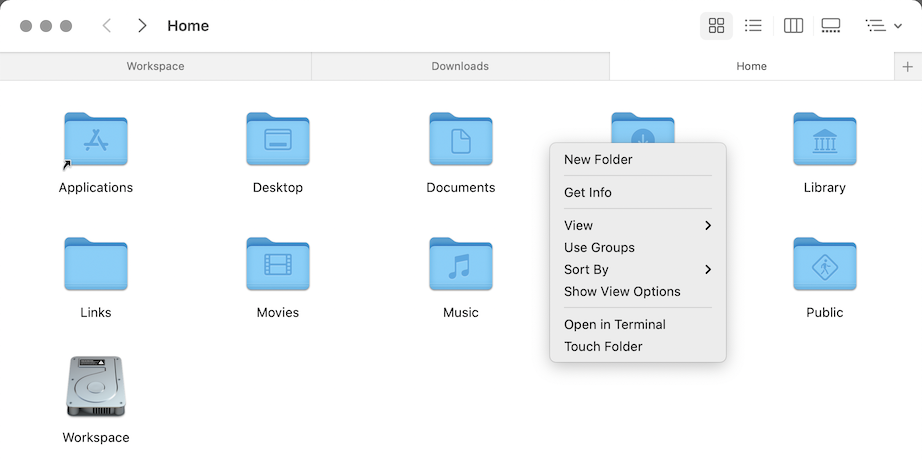Open the Workspace drive icon
The image size is (922, 461).
[x=96, y=387]
